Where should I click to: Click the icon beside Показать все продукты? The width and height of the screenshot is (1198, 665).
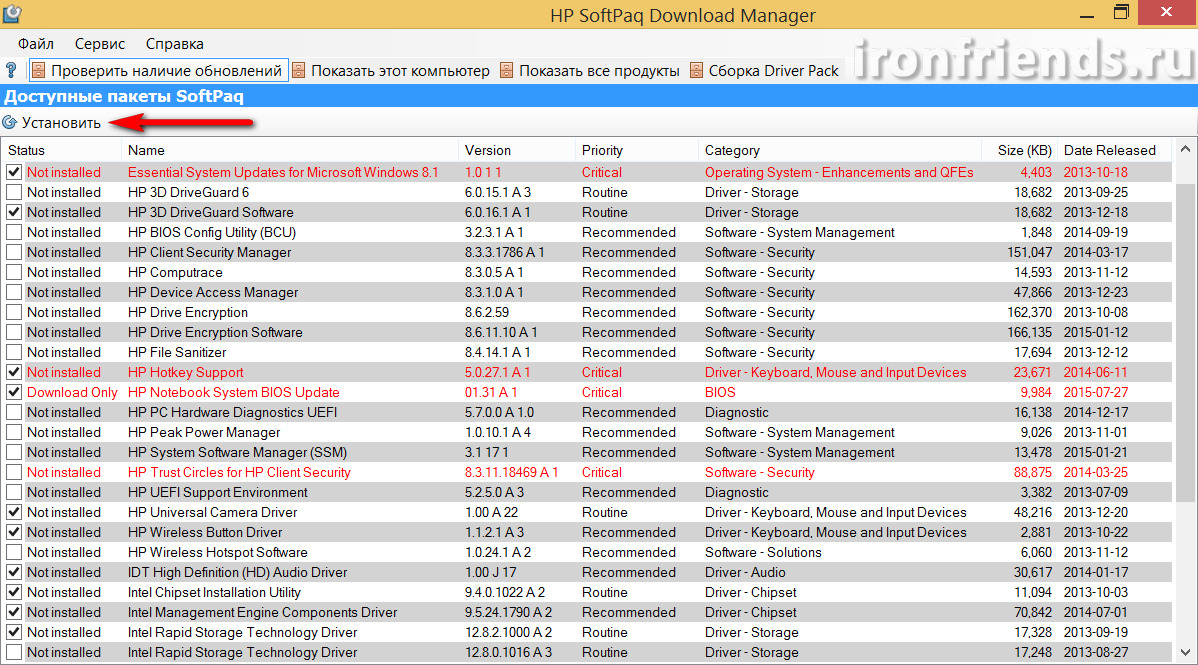(507, 71)
